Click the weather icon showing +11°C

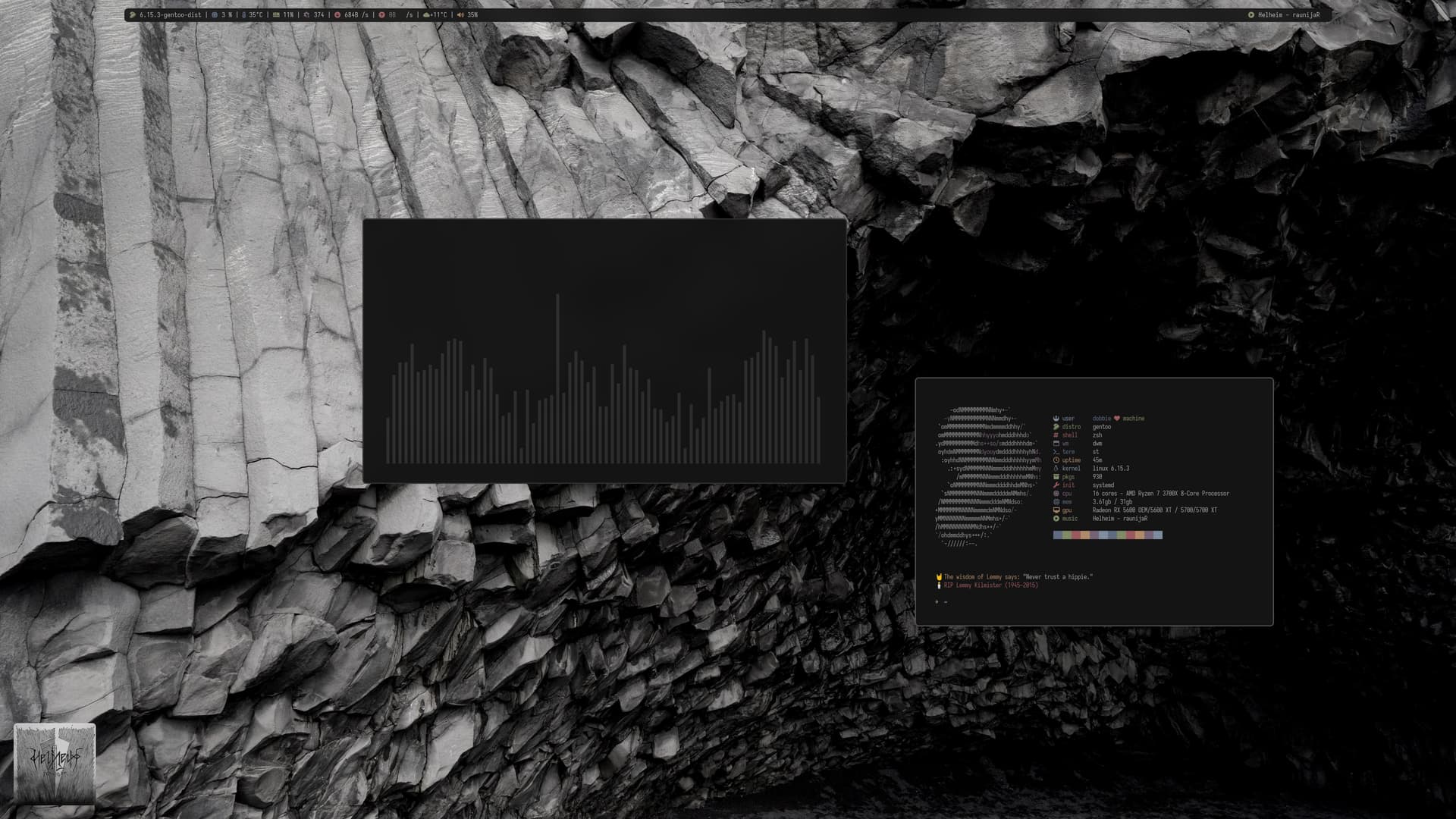(x=426, y=15)
